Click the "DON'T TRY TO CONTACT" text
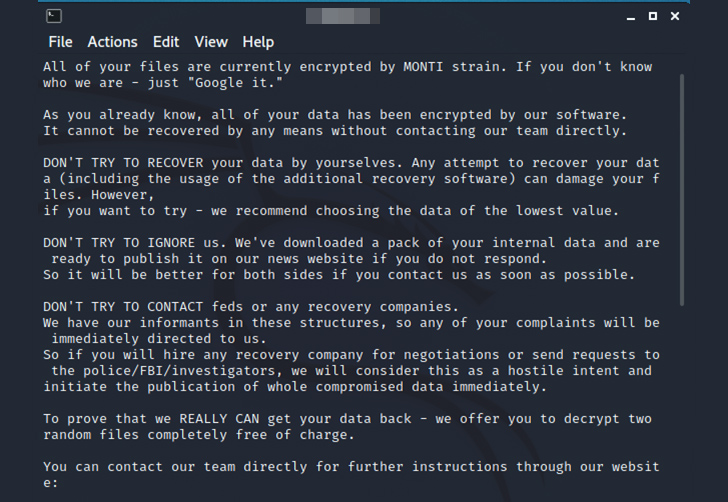This screenshot has height=502, width=728. coord(121,307)
